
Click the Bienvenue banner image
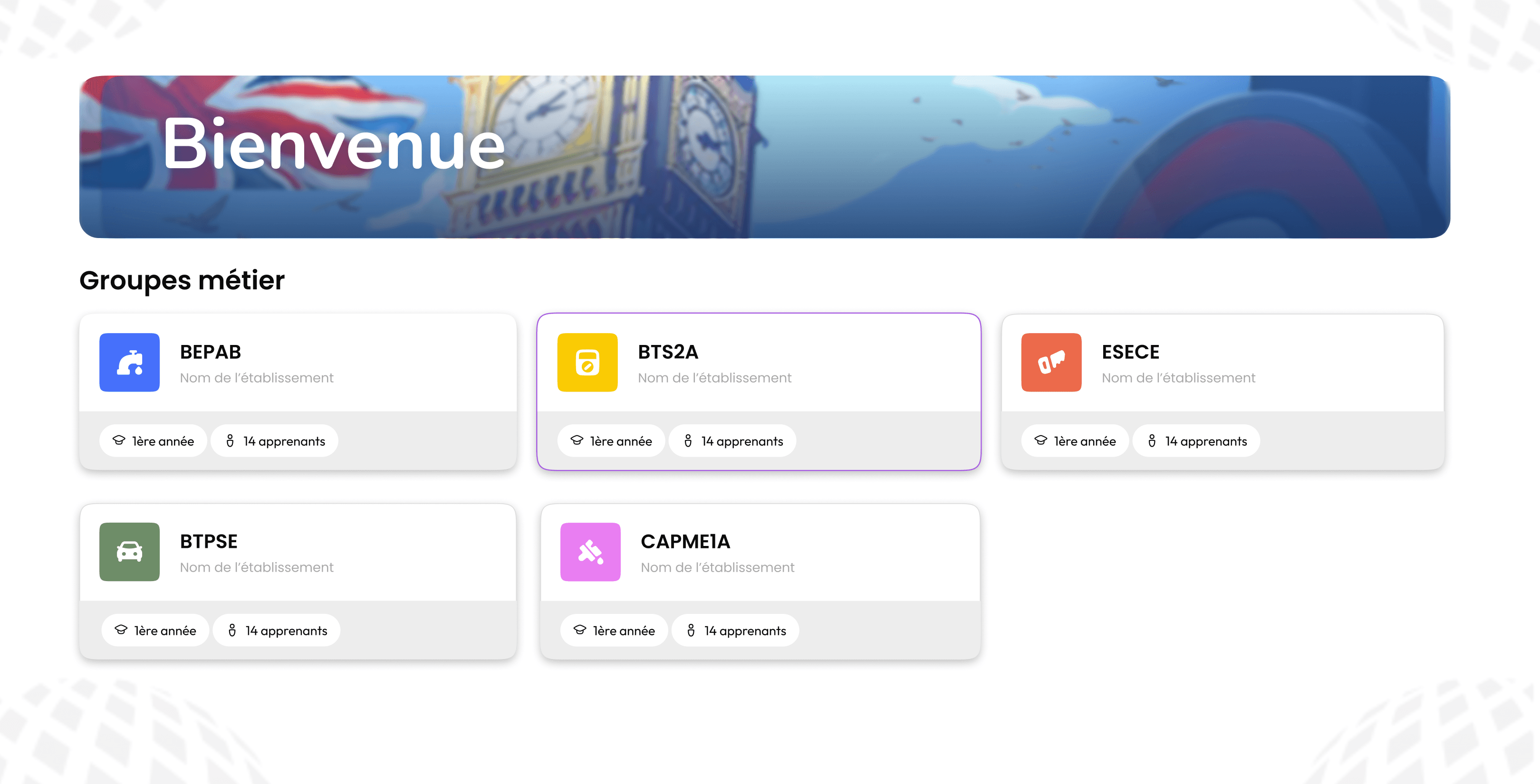[765, 156]
